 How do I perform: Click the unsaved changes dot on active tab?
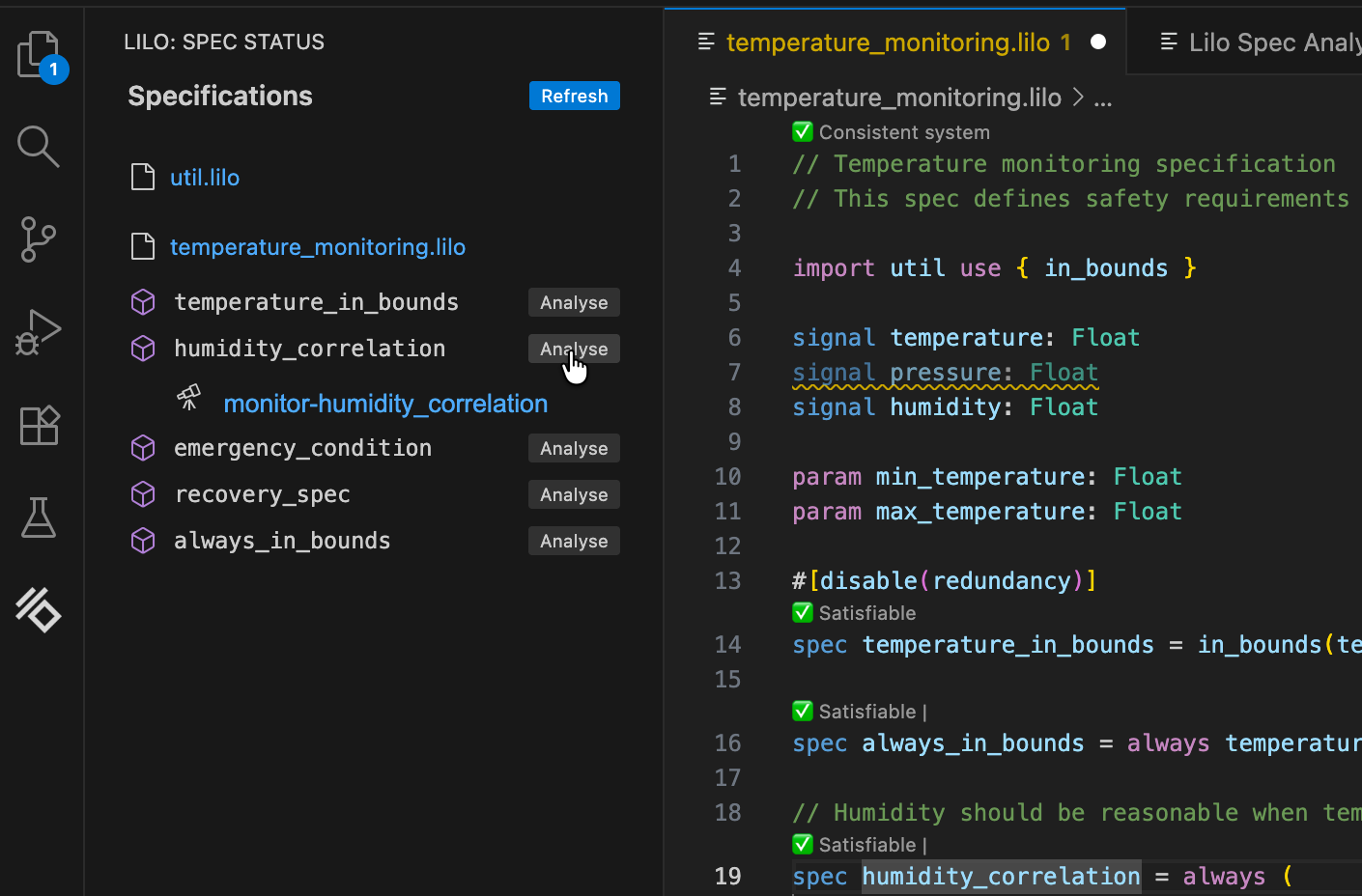coord(1097,42)
